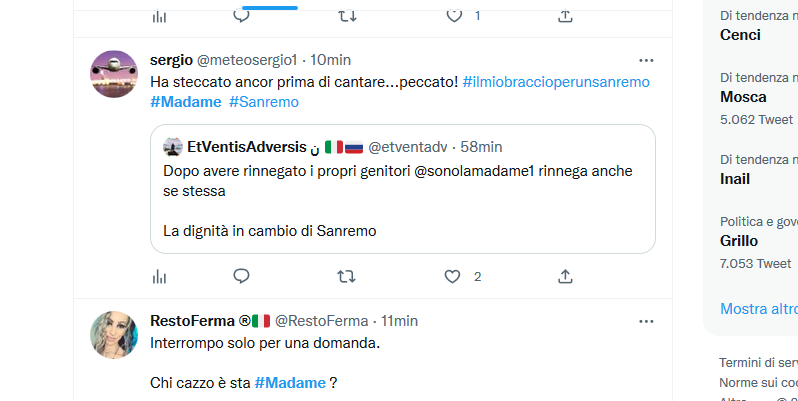Select the Grillo trending topic
Image resolution: width=798 pixels, height=401 pixels.
tap(739, 241)
